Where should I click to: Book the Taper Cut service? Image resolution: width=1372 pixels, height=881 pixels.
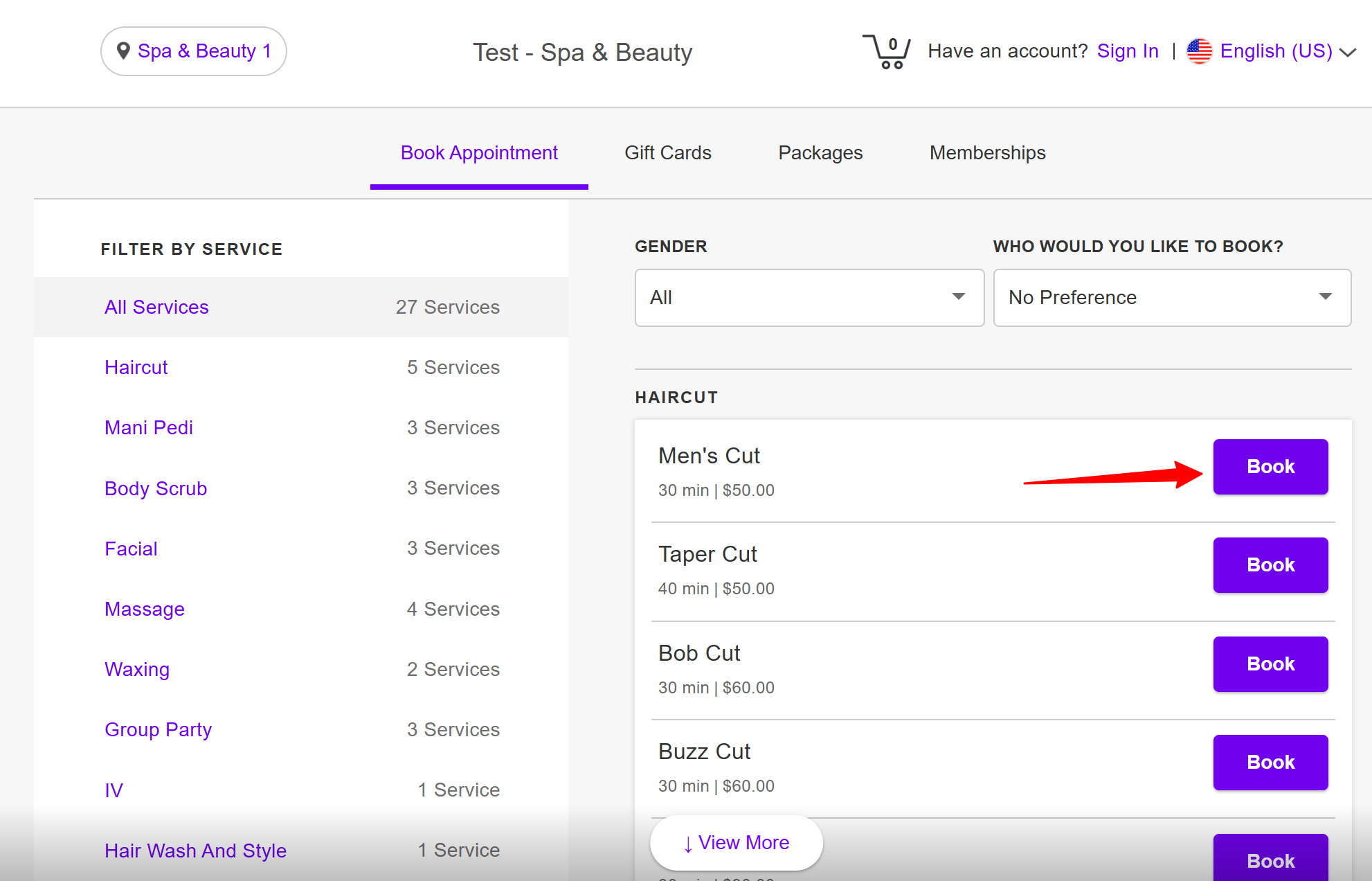pyautogui.click(x=1270, y=565)
